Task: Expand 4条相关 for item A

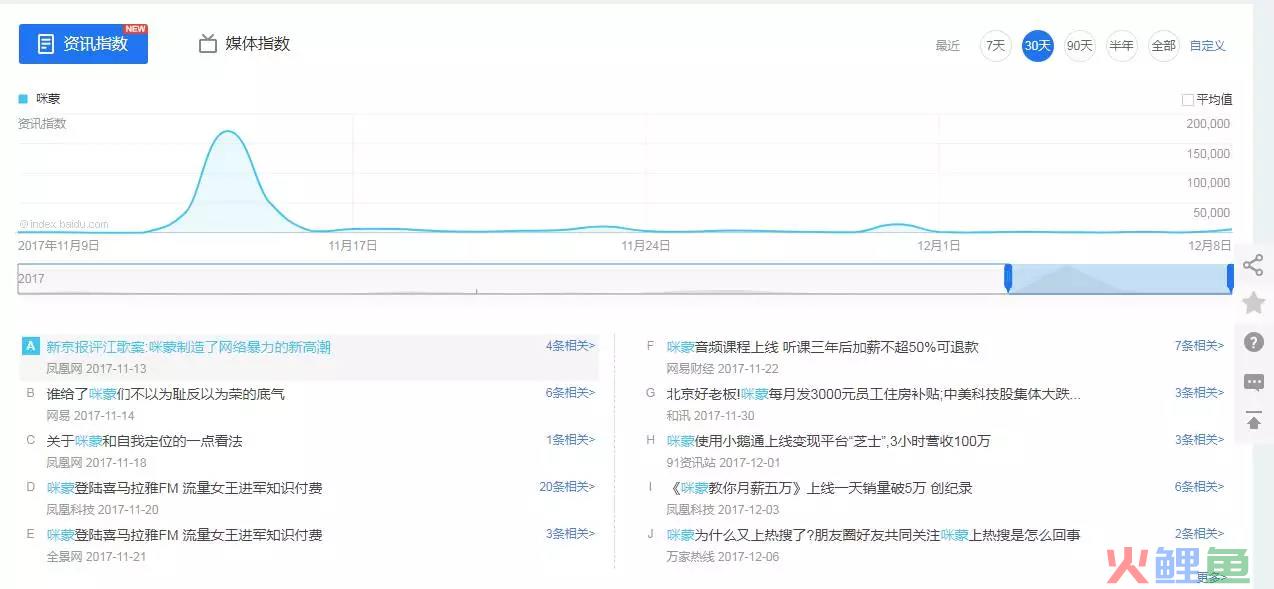Action: click(x=570, y=346)
